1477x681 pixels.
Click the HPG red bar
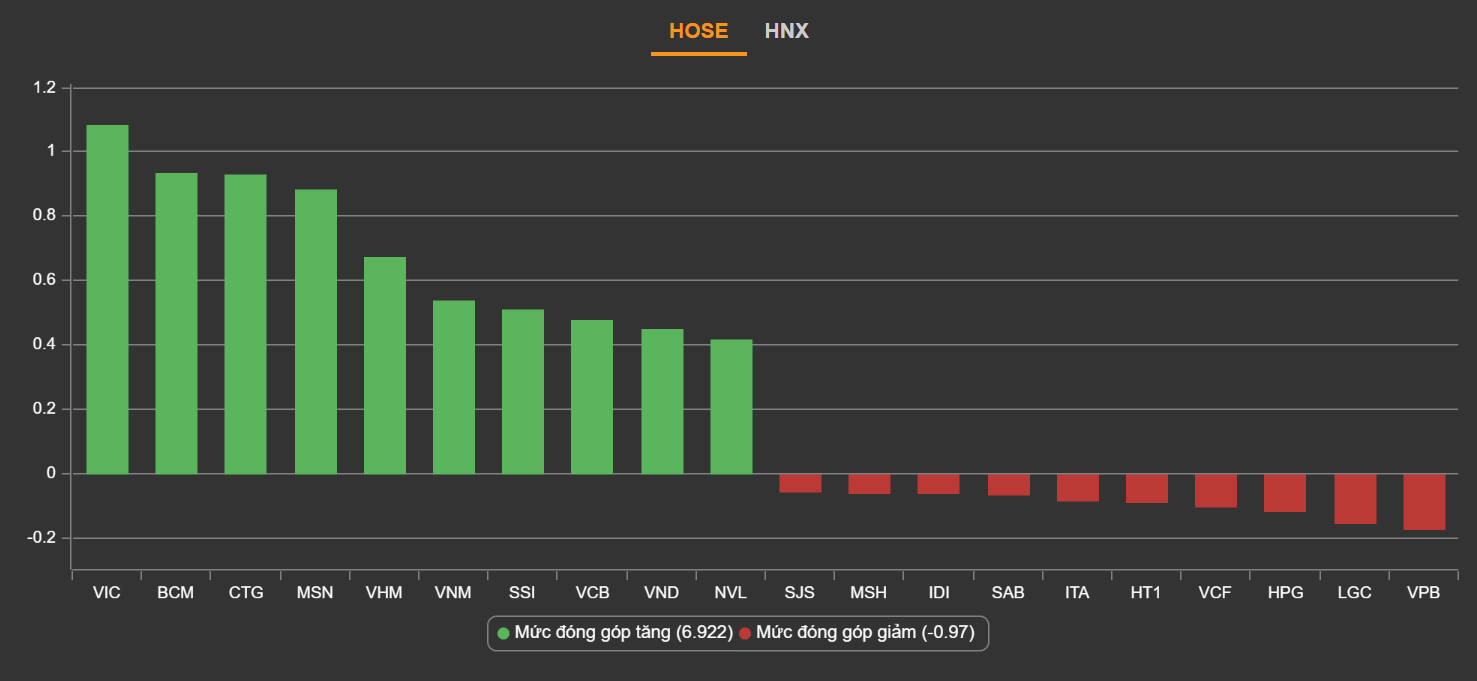point(1285,493)
